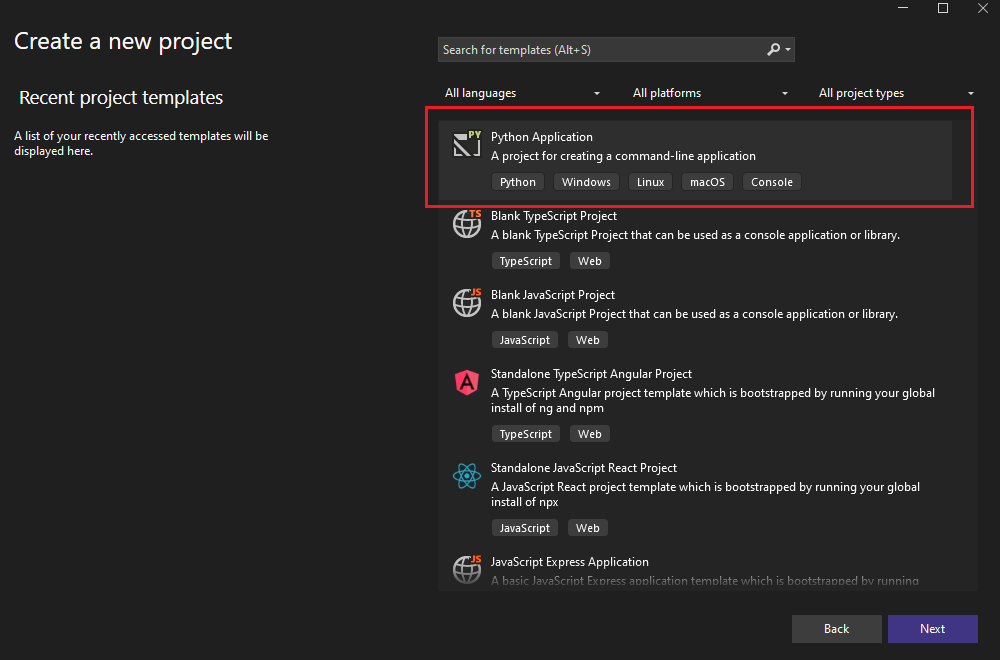1000x660 pixels.
Task: Click the Blank JavaScript Project globe icon
Action: point(467,302)
